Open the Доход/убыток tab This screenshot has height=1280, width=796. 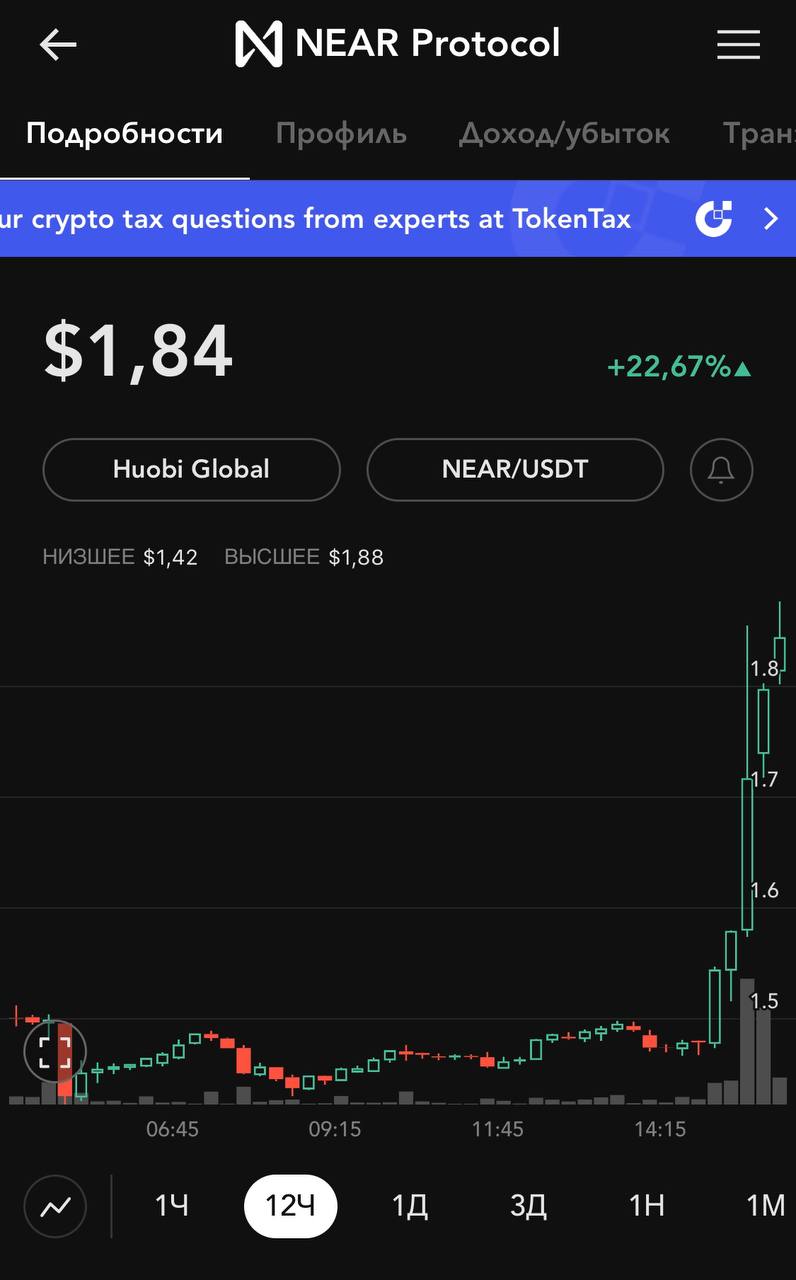(564, 134)
